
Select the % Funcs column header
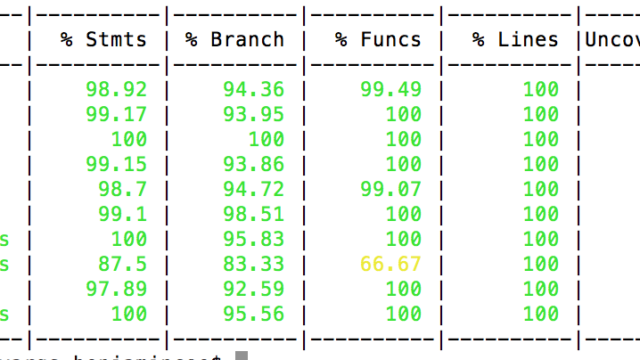click(x=378, y=40)
